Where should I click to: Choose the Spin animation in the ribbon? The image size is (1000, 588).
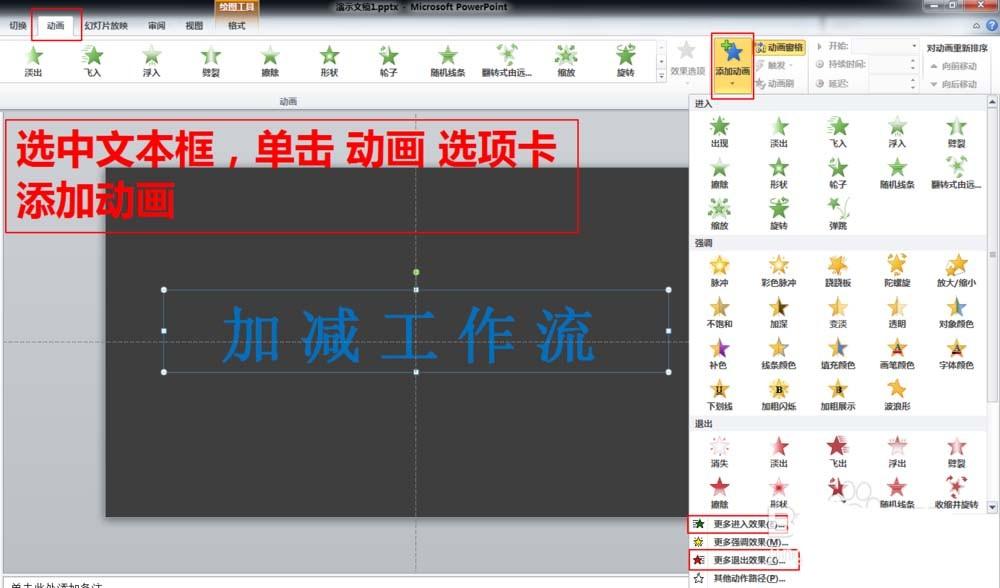pyautogui.click(x=624, y=60)
